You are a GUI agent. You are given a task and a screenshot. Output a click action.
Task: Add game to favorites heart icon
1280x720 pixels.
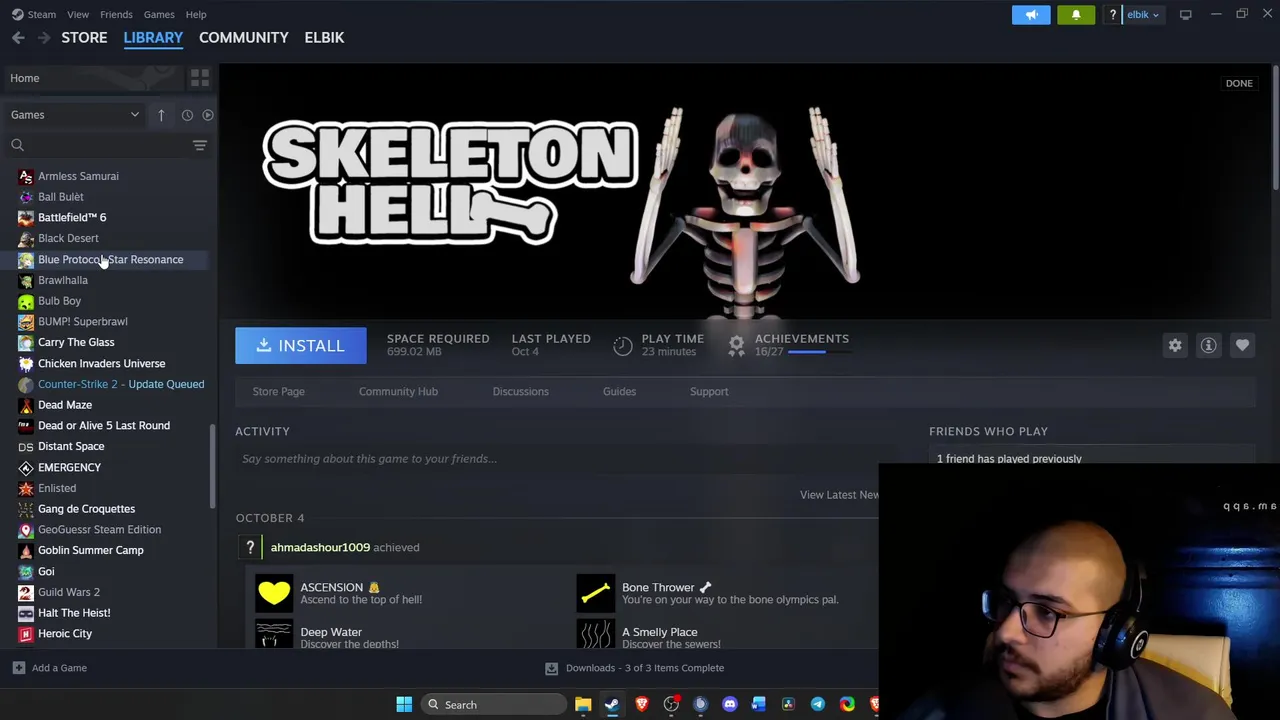(x=1242, y=345)
